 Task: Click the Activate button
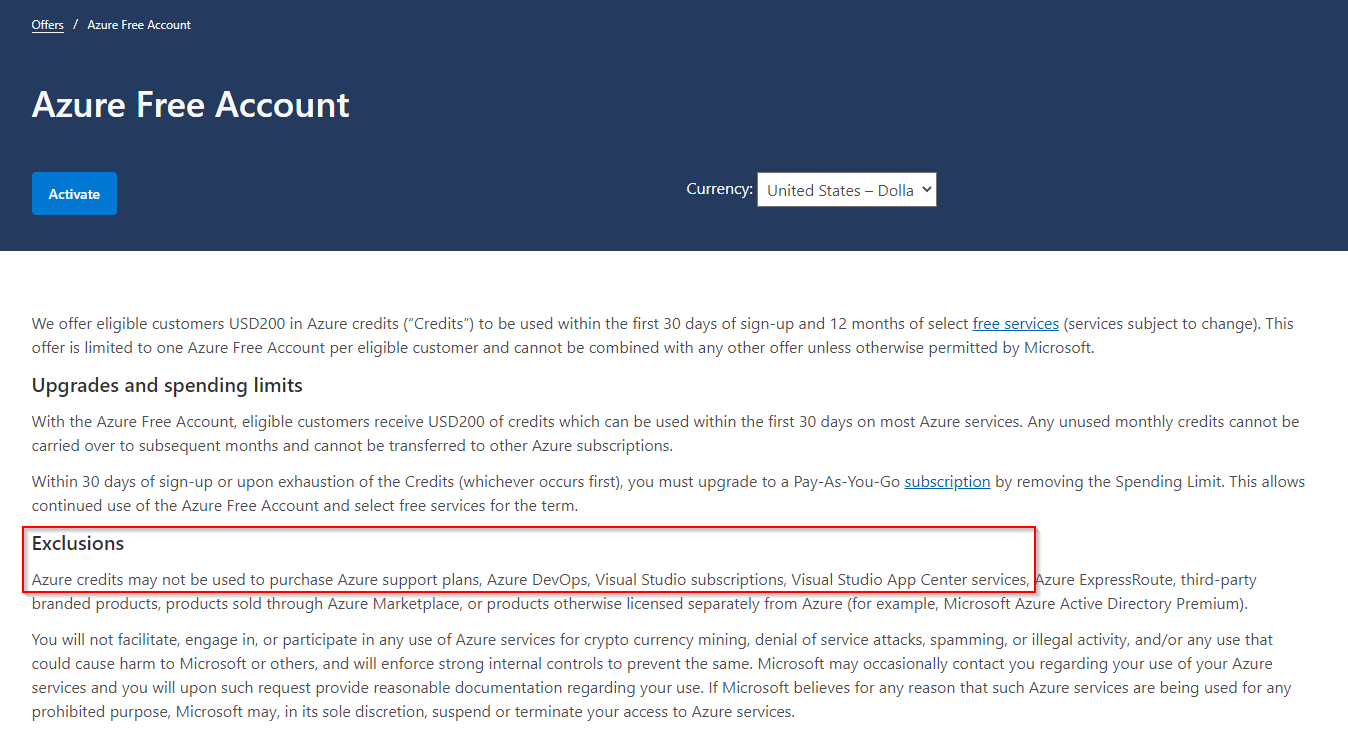74,194
